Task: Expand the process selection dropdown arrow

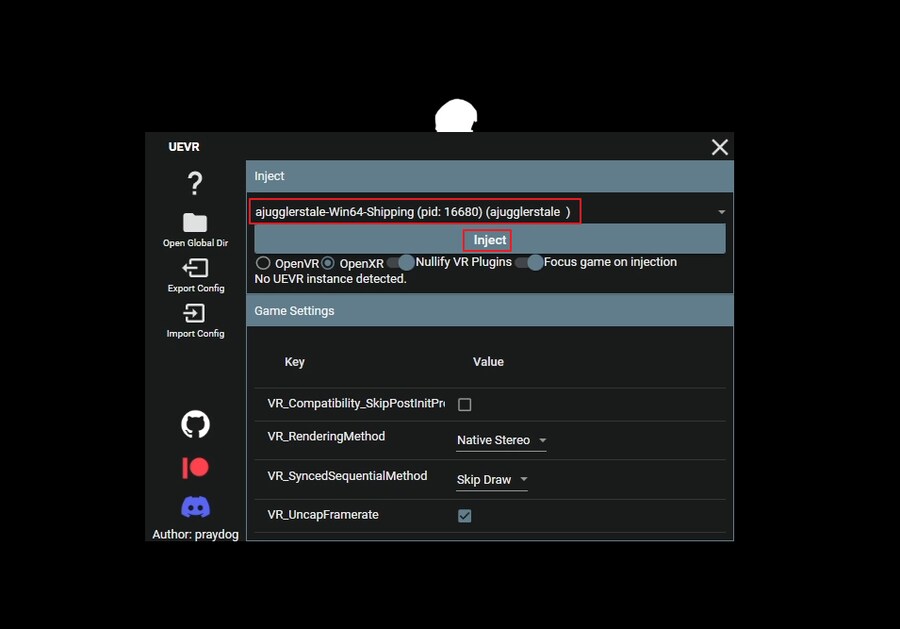Action: pos(721,212)
